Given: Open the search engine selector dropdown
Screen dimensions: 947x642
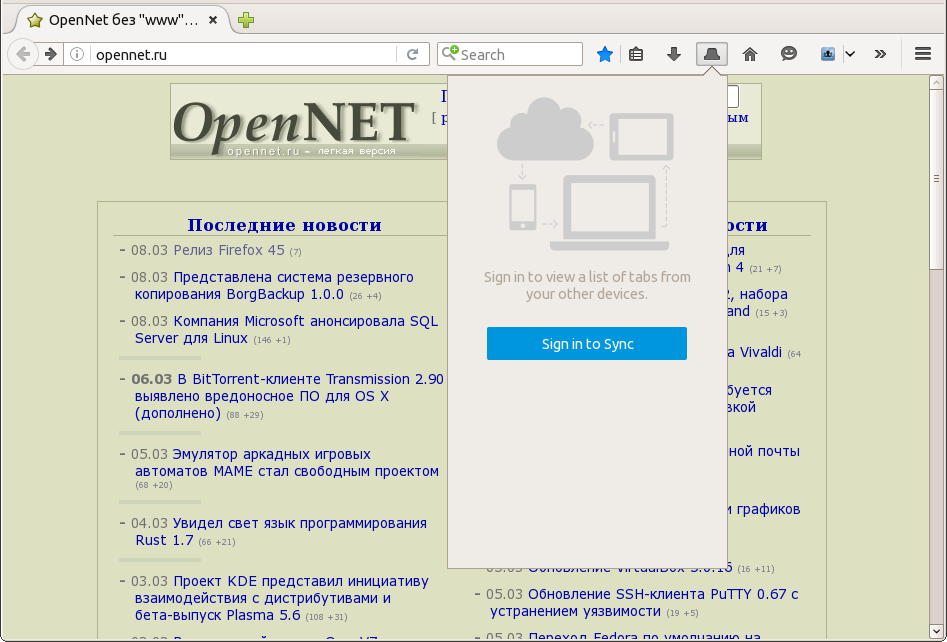Looking at the screenshot, I should (450, 55).
